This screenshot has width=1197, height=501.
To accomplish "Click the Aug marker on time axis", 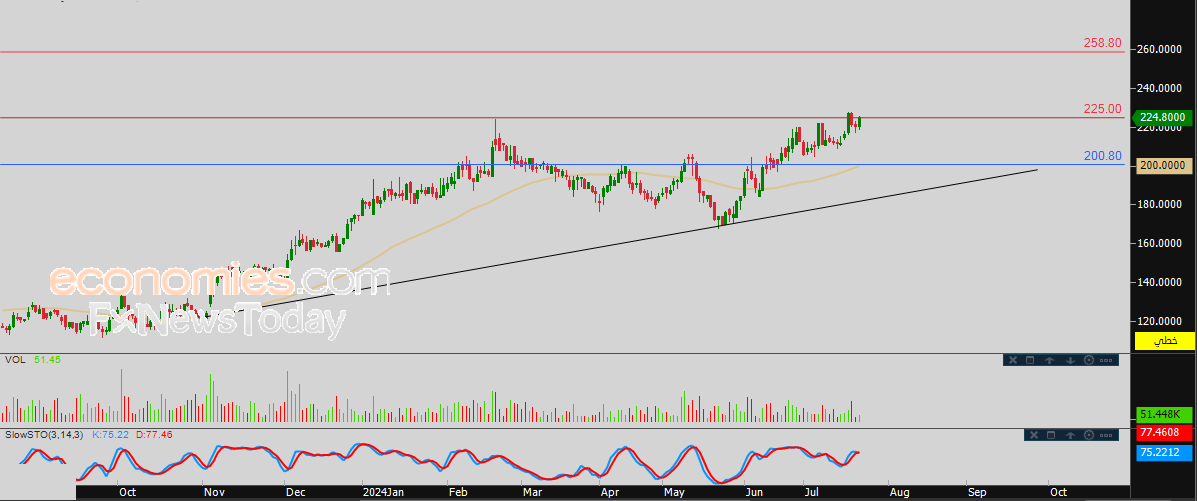I will 901,491.
